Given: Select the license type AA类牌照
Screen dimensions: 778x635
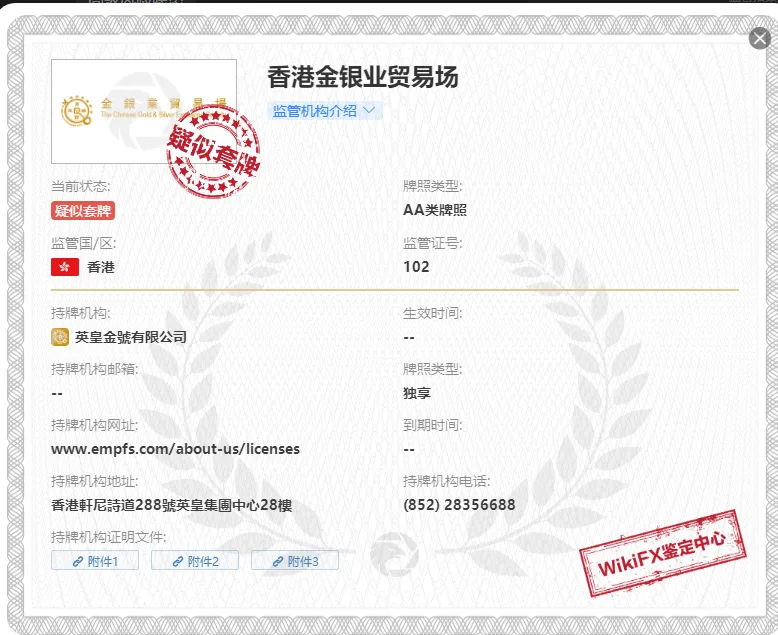Looking at the screenshot, I should 435,210.
